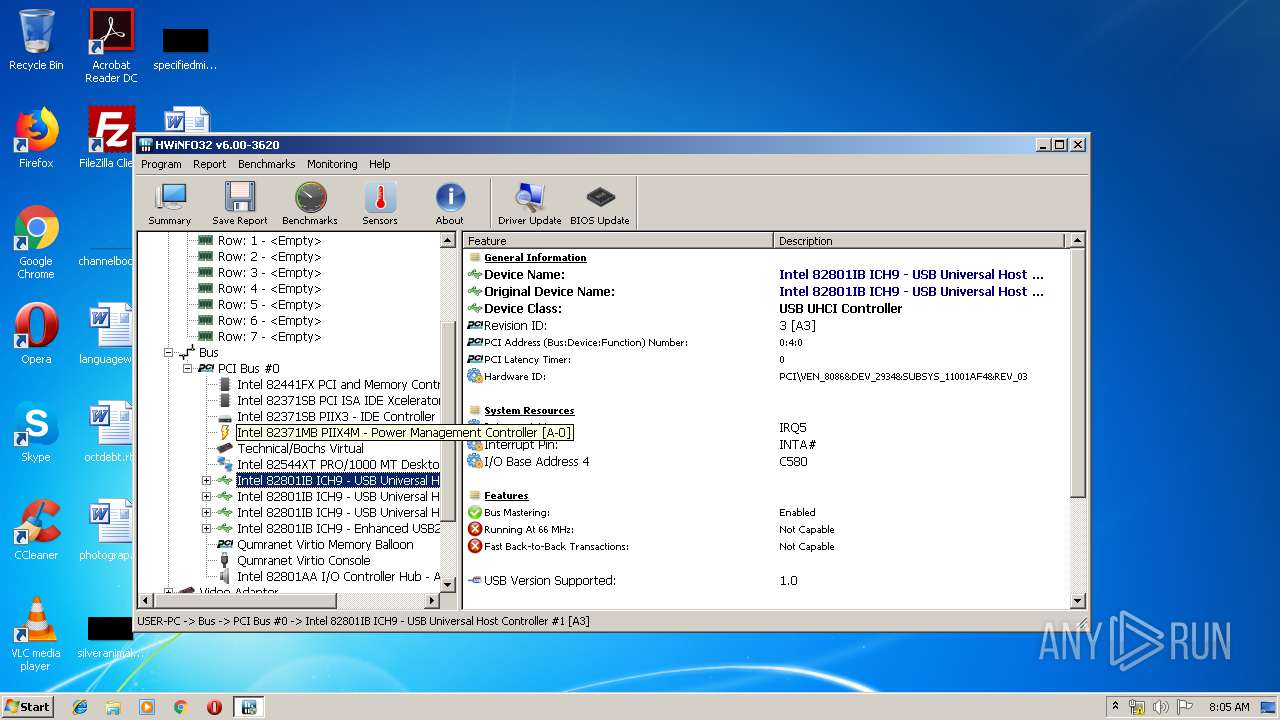Select Intel 82371MB PIIX4M Power Management Controller

point(404,433)
